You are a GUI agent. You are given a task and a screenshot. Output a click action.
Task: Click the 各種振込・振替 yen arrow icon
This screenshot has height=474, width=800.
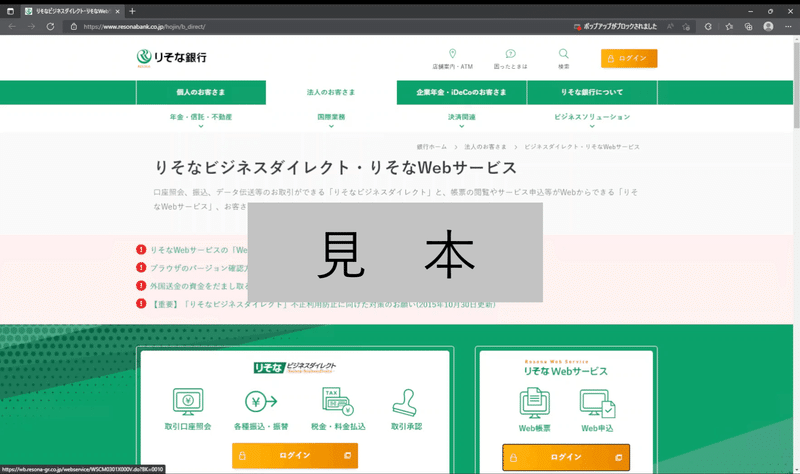click(x=261, y=402)
